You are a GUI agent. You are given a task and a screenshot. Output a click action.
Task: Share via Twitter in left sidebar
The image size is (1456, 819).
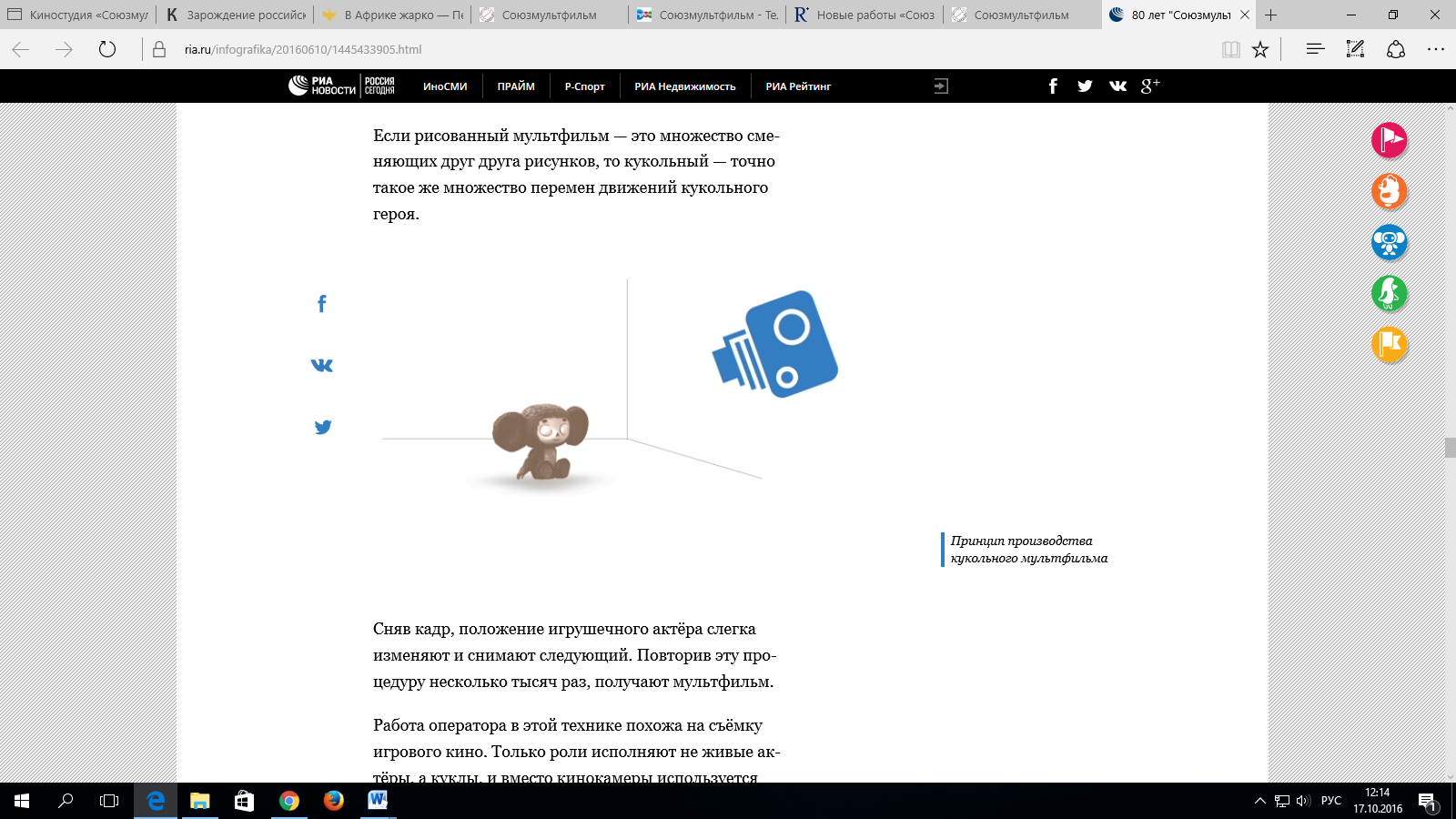[323, 427]
